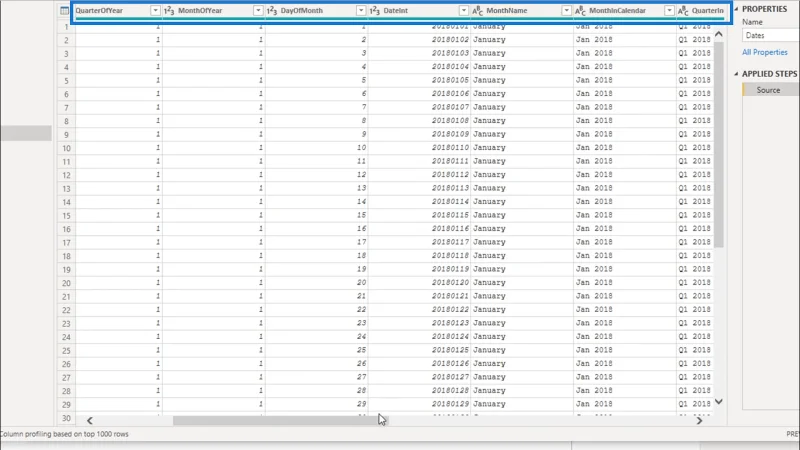The width and height of the screenshot is (800, 450).
Task: Collapse the Applied Steps section
Action: tap(736, 74)
